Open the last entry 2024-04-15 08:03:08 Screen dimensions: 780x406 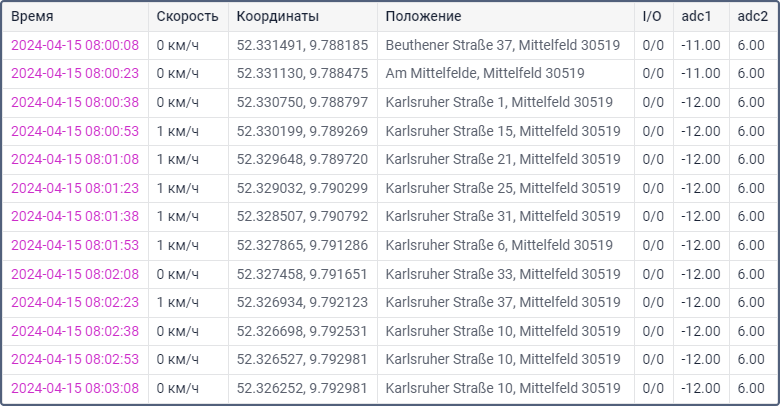coord(75,388)
